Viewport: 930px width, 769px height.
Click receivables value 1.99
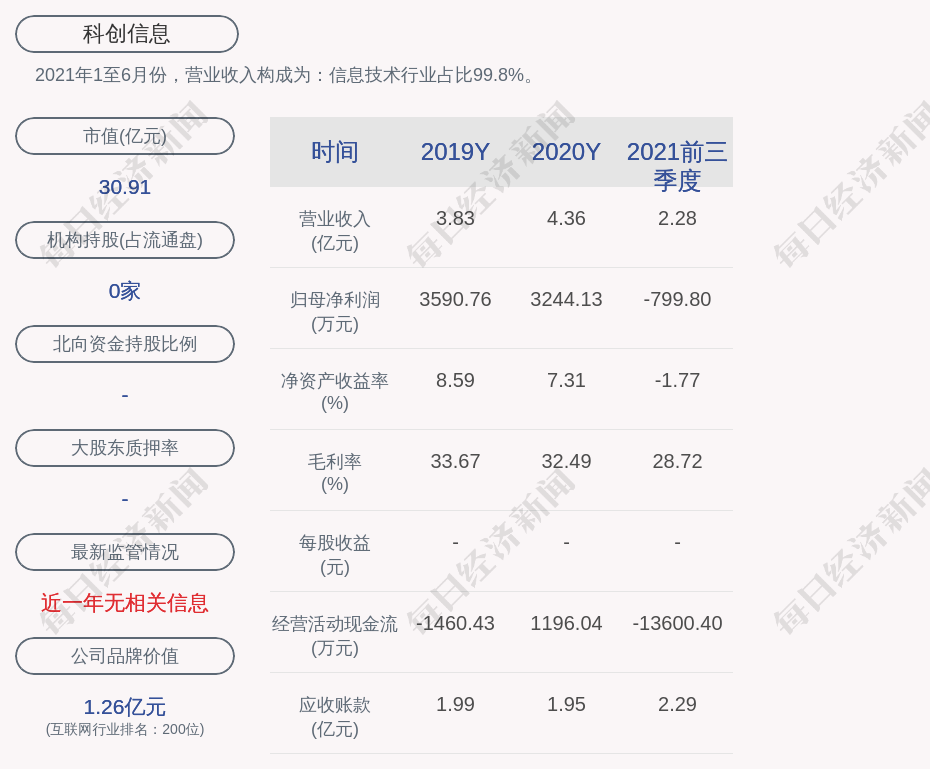click(455, 704)
